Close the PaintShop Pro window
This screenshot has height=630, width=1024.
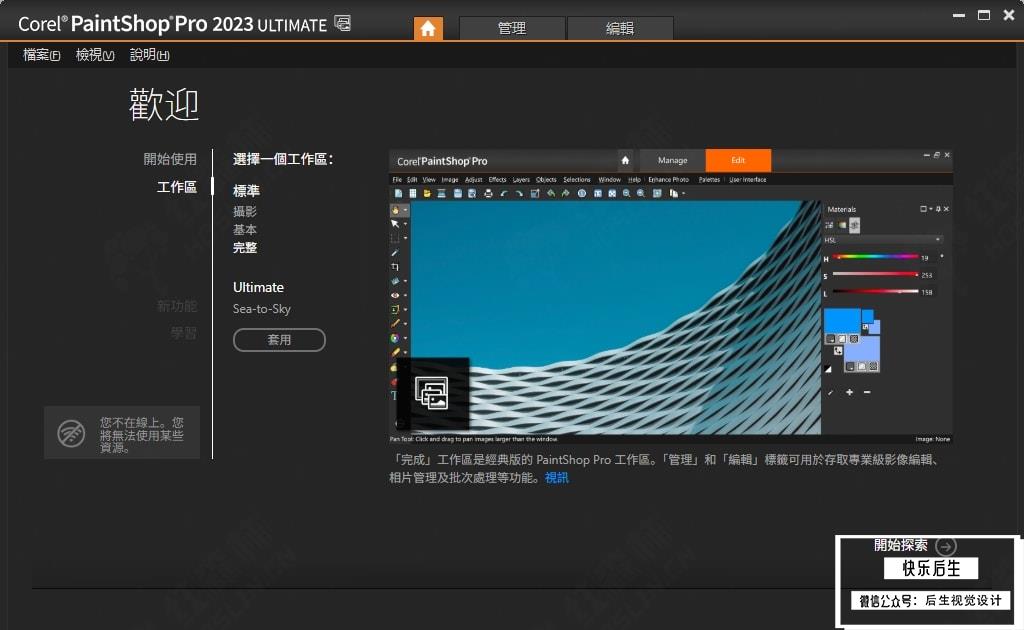[1009, 15]
